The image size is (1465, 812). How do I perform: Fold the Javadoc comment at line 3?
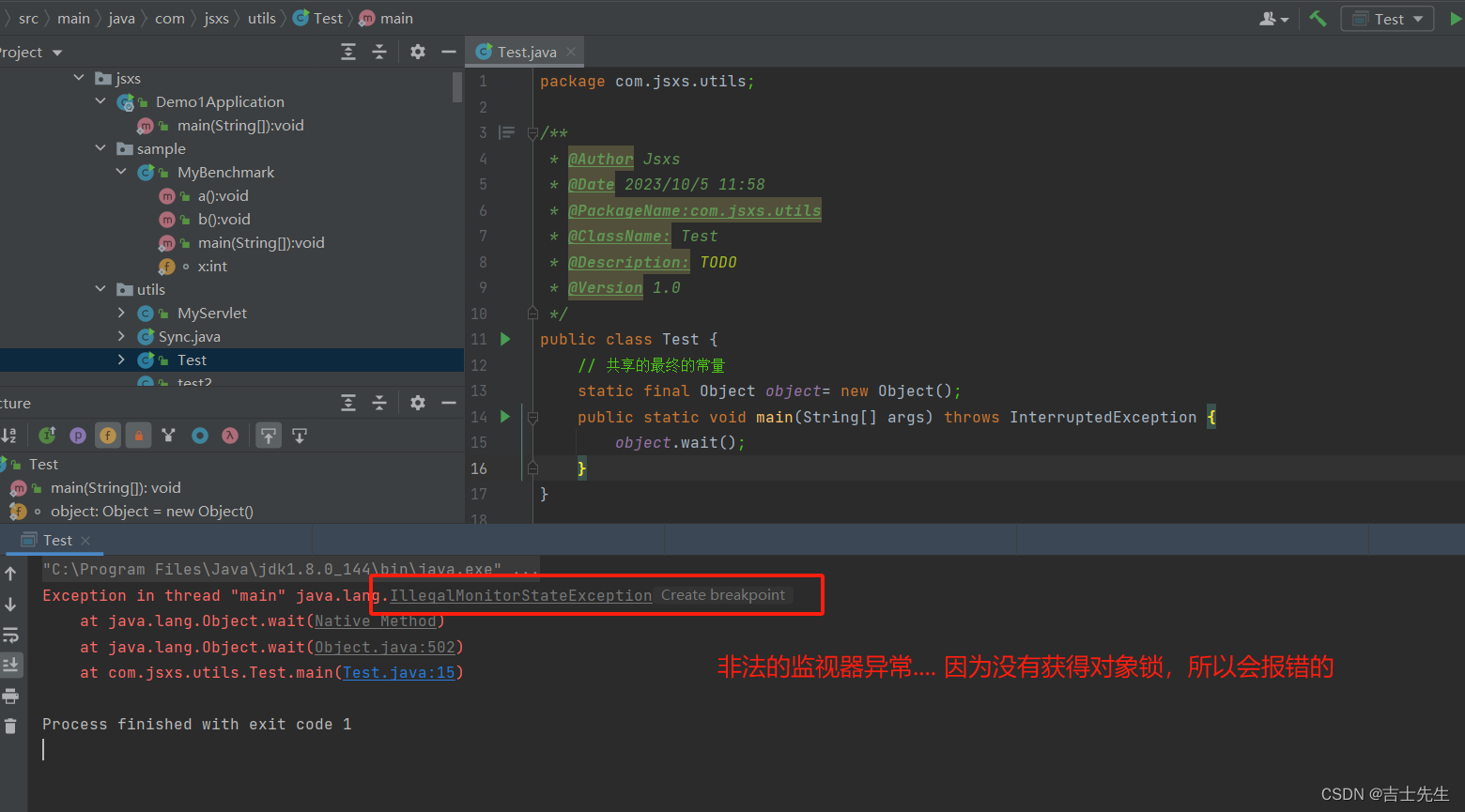pyautogui.click(x=532, y=133)
